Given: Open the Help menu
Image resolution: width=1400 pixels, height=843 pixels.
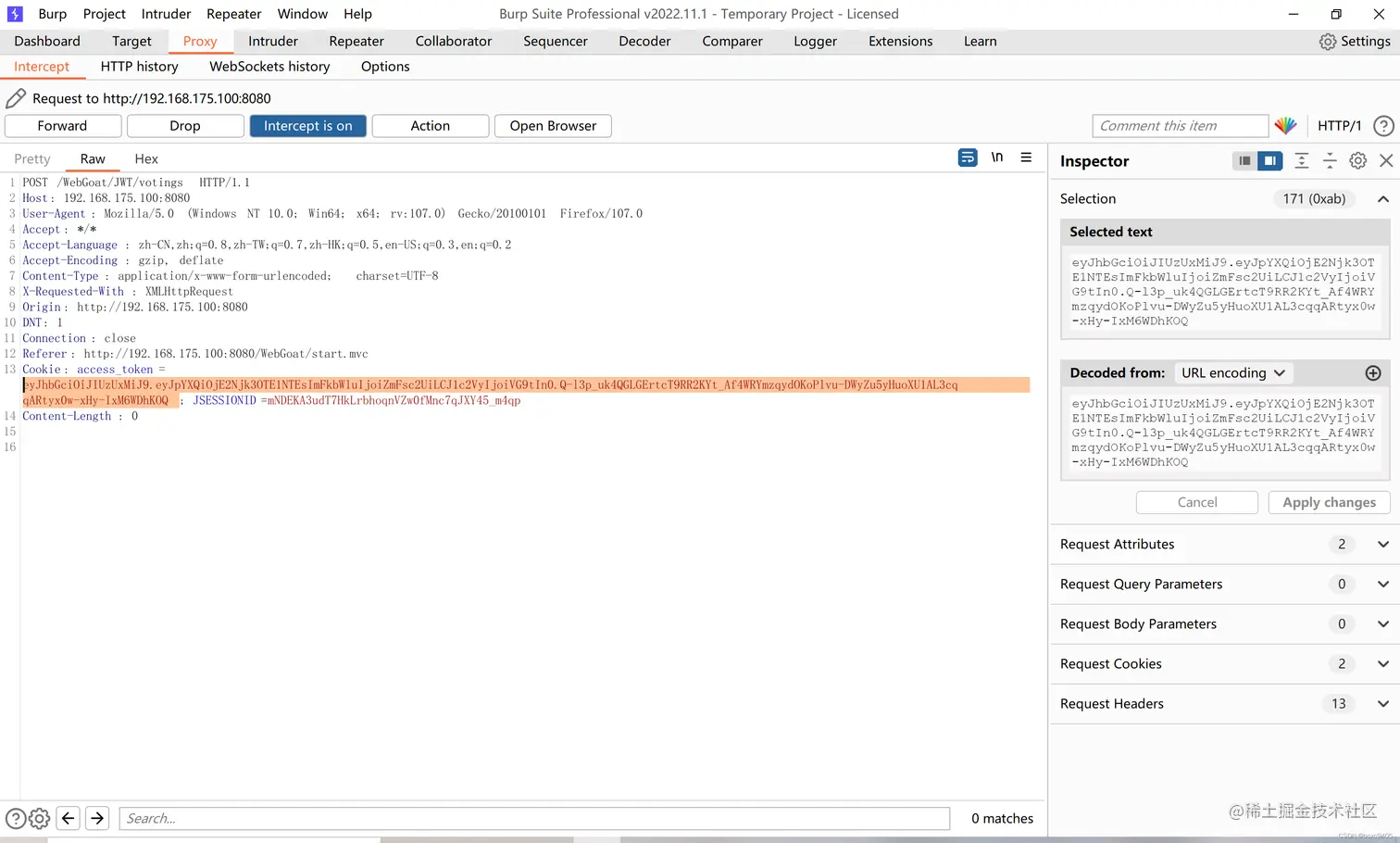Looking at the screenshot, I should click(x=357, y=14).
